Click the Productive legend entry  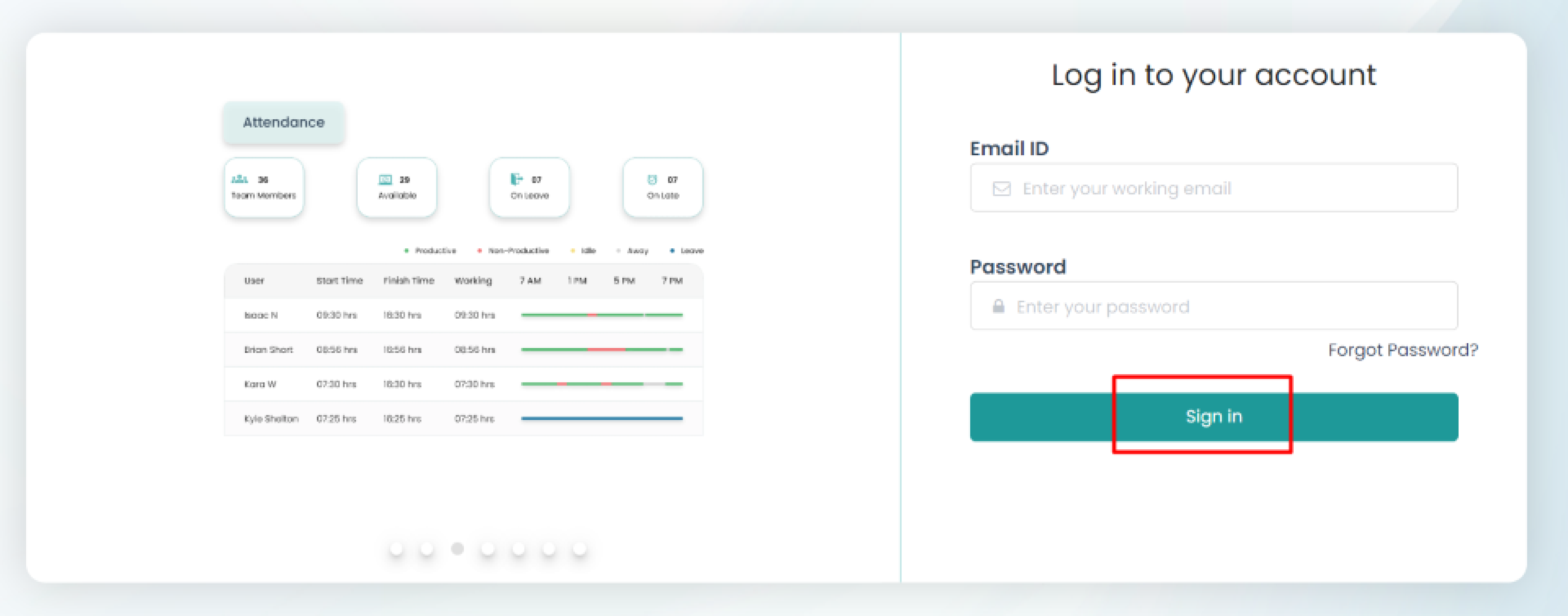coord(430,251)
